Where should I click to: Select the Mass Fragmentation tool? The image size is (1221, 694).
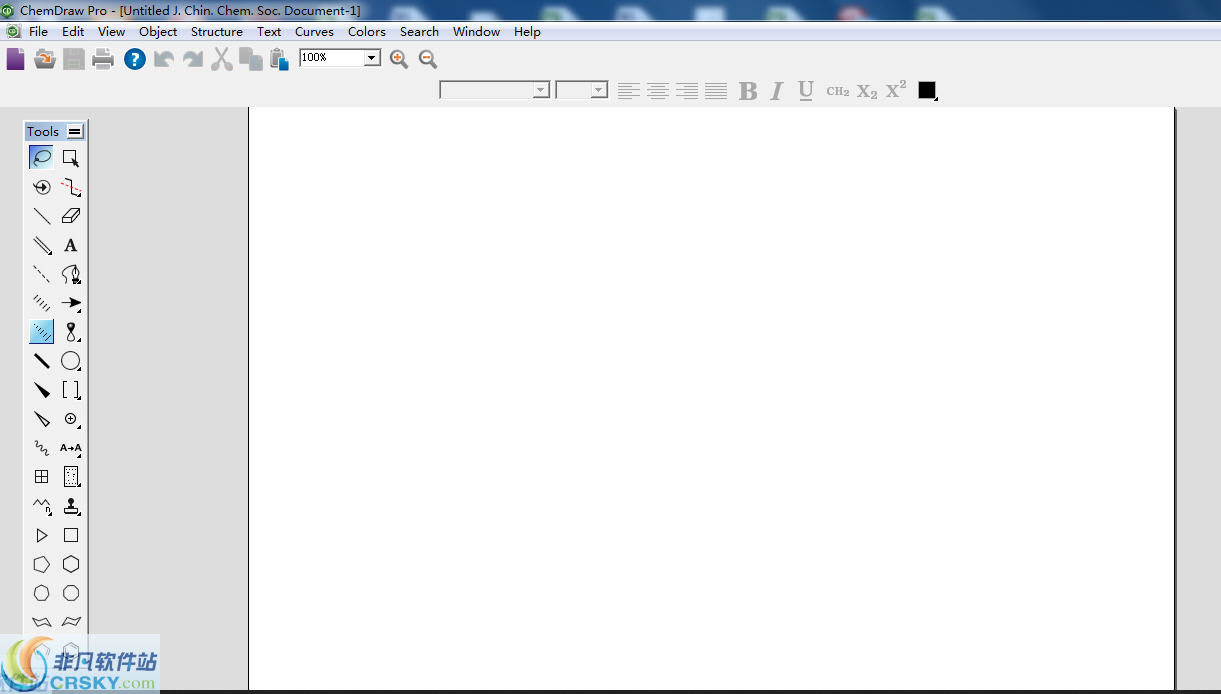click(x=70, y=186)
